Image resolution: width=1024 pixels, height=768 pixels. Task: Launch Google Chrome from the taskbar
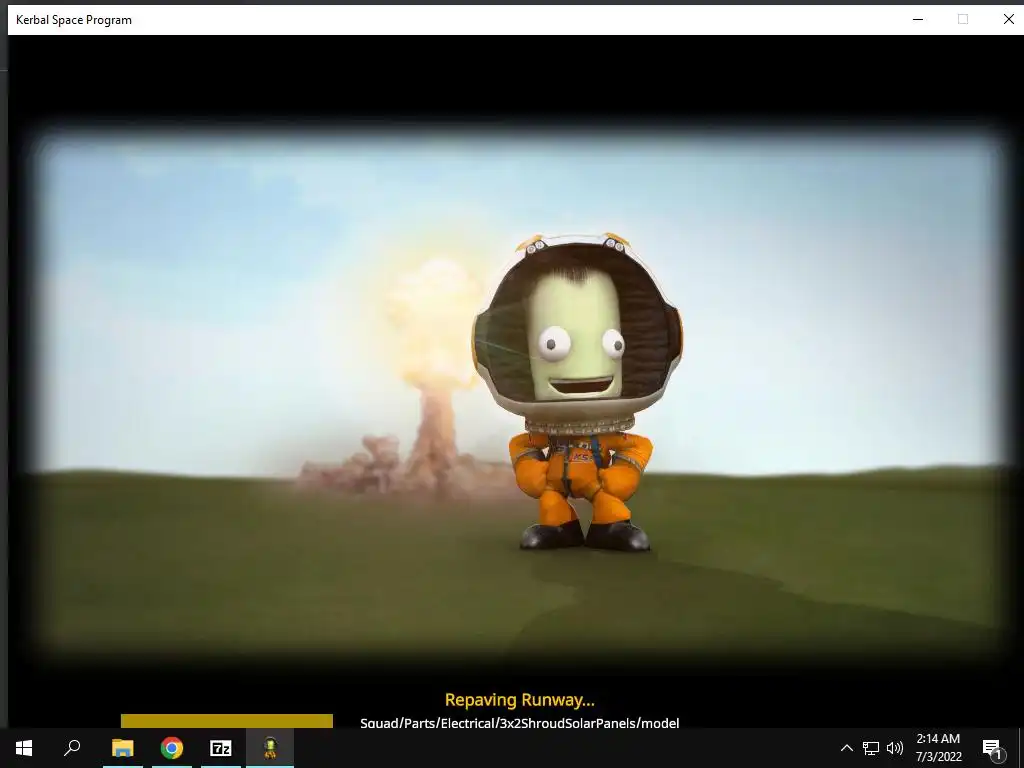point(172,748)
